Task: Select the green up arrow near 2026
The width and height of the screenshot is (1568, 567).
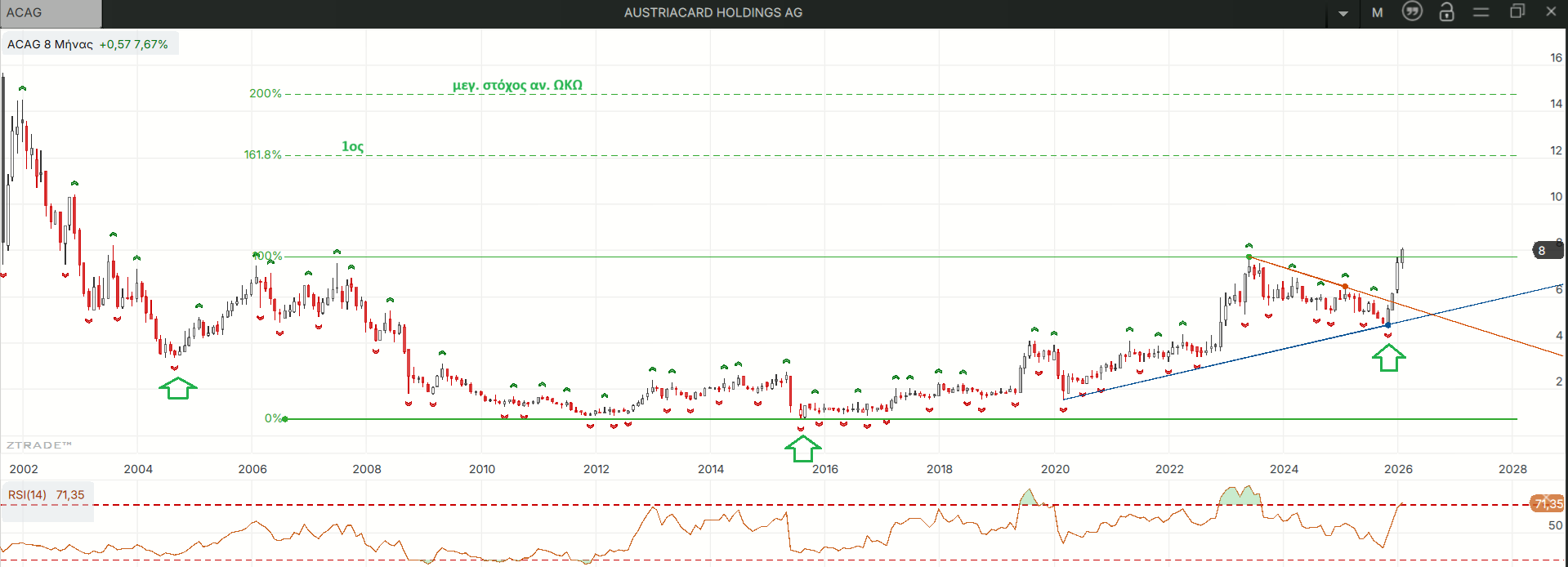Action: coord(1388,358)
